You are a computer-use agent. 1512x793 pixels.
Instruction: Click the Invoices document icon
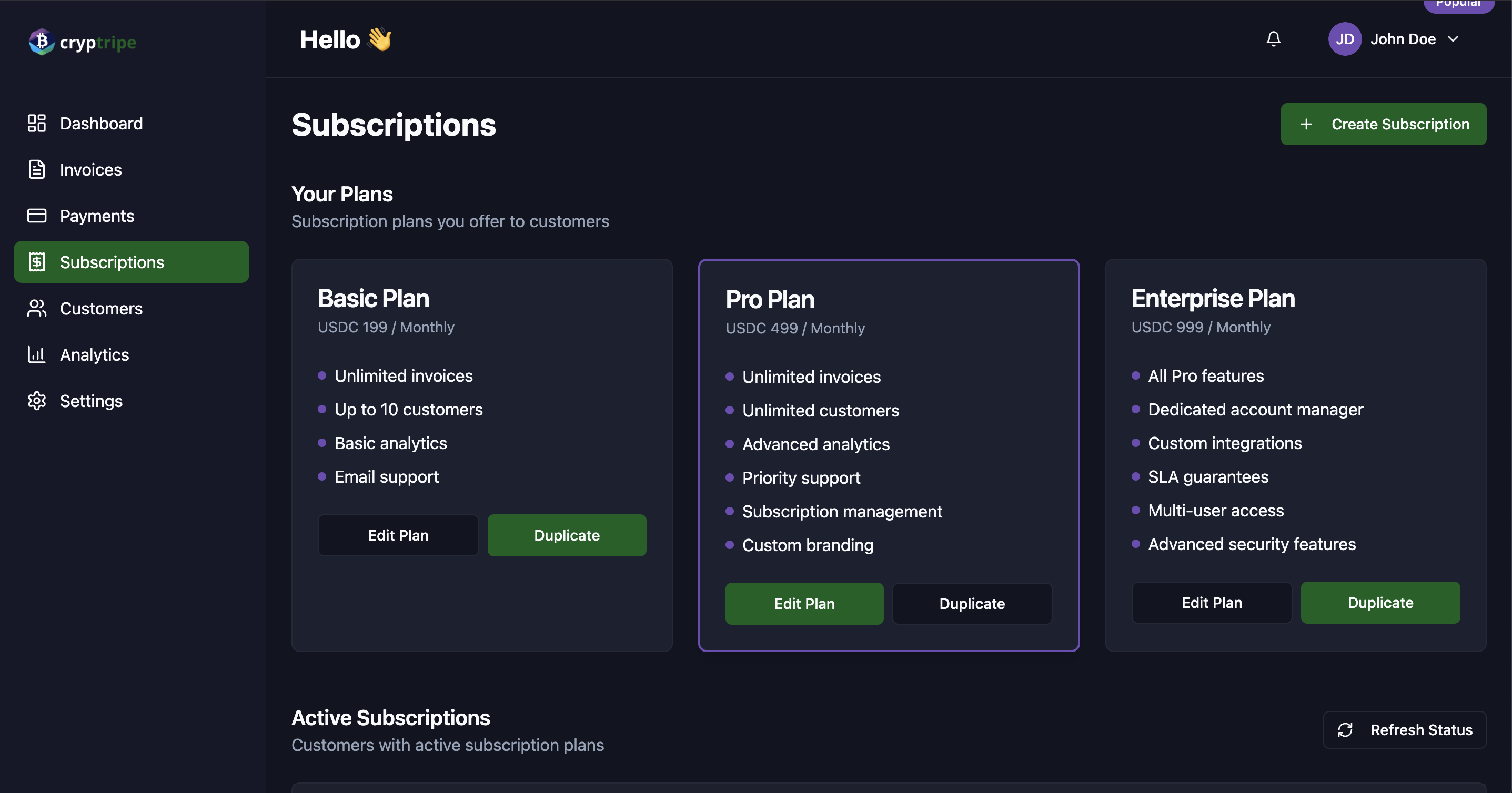click(x=36, y=169)
